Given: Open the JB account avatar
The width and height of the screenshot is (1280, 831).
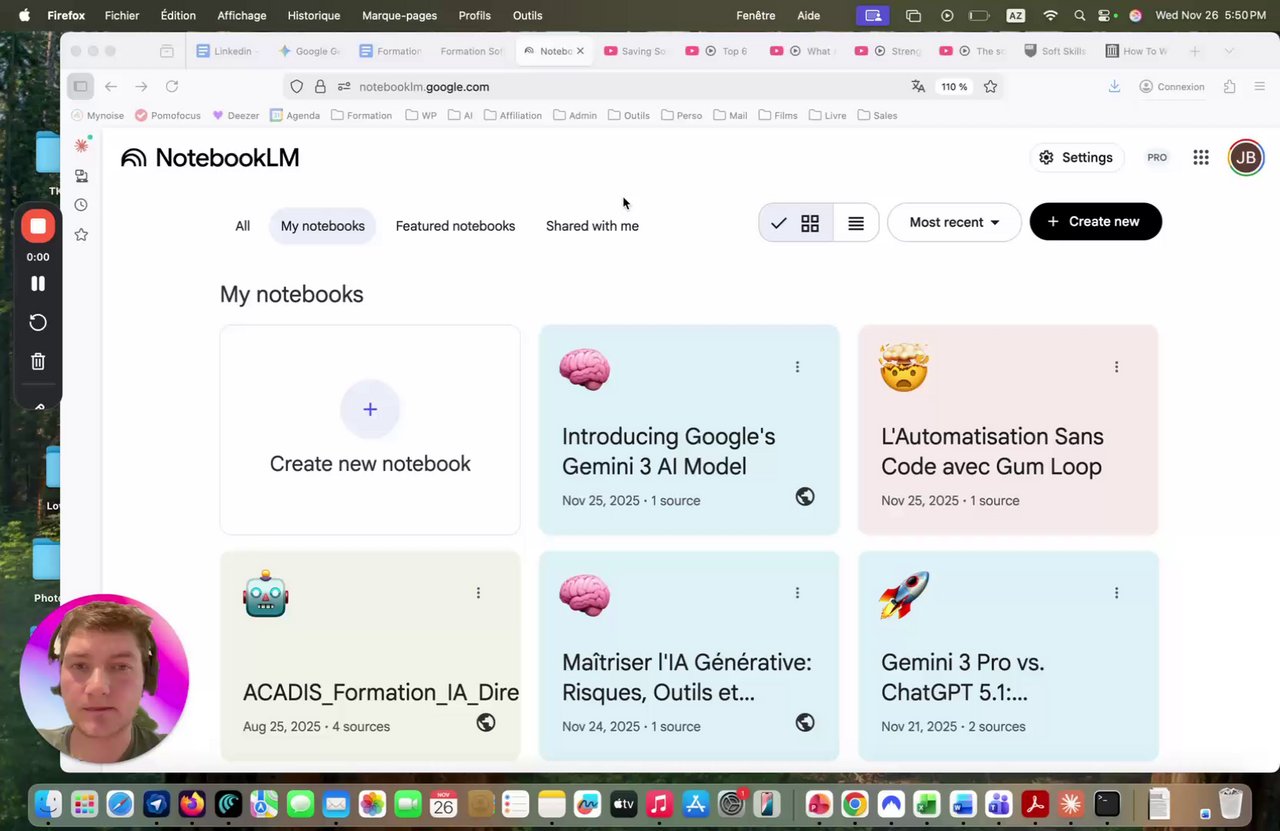Looking at the screenshot, I should pos(1246,157).
